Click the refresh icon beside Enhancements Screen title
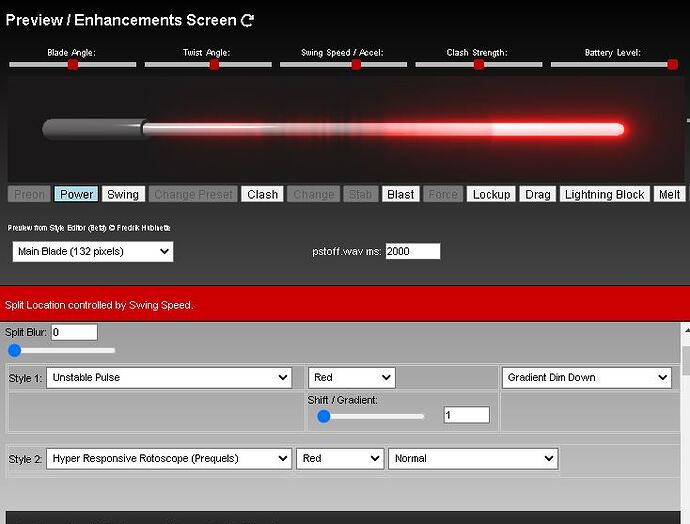The width and height of the screenshot is (690, 524). pos(247,20)
